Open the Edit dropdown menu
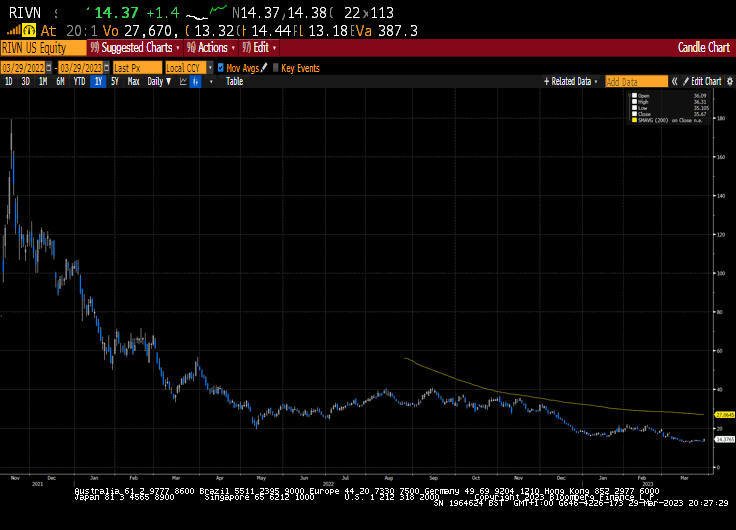The height and width of the screenshot is (530, 736). point(260,48)
